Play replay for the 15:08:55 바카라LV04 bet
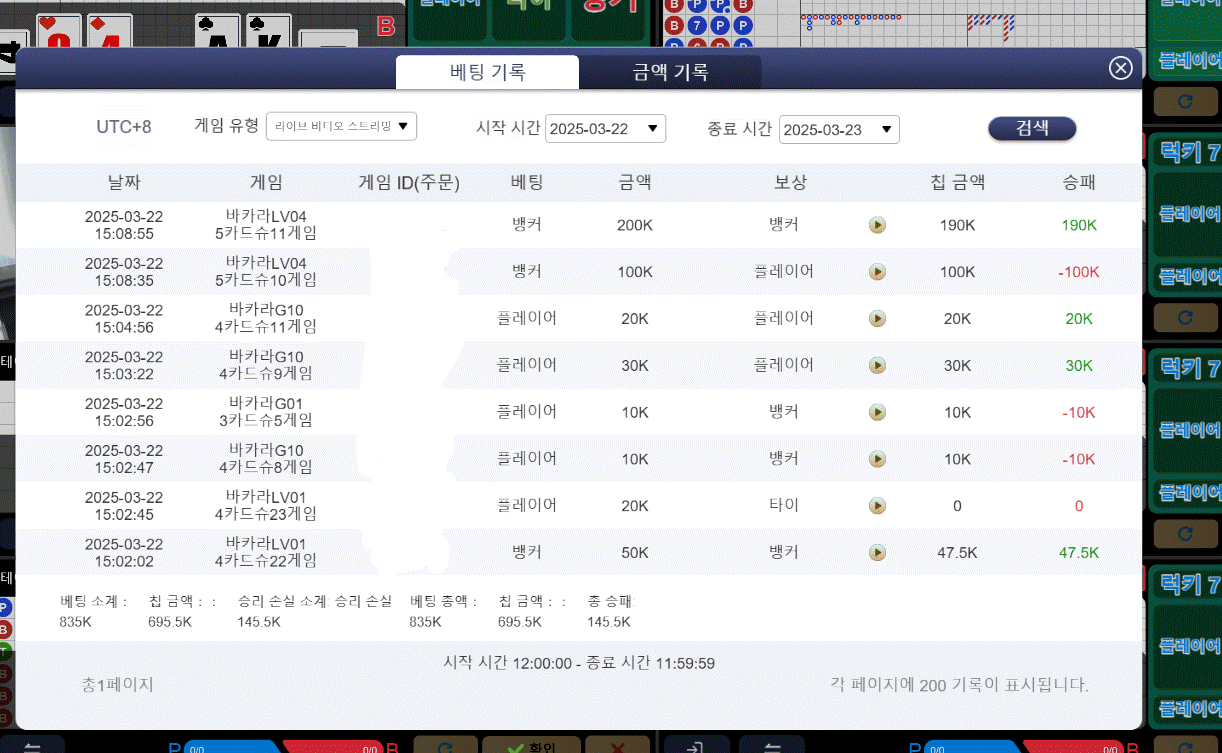Image resolution: width=1222 pixels, height=753 pixels. tap(877, 225)
